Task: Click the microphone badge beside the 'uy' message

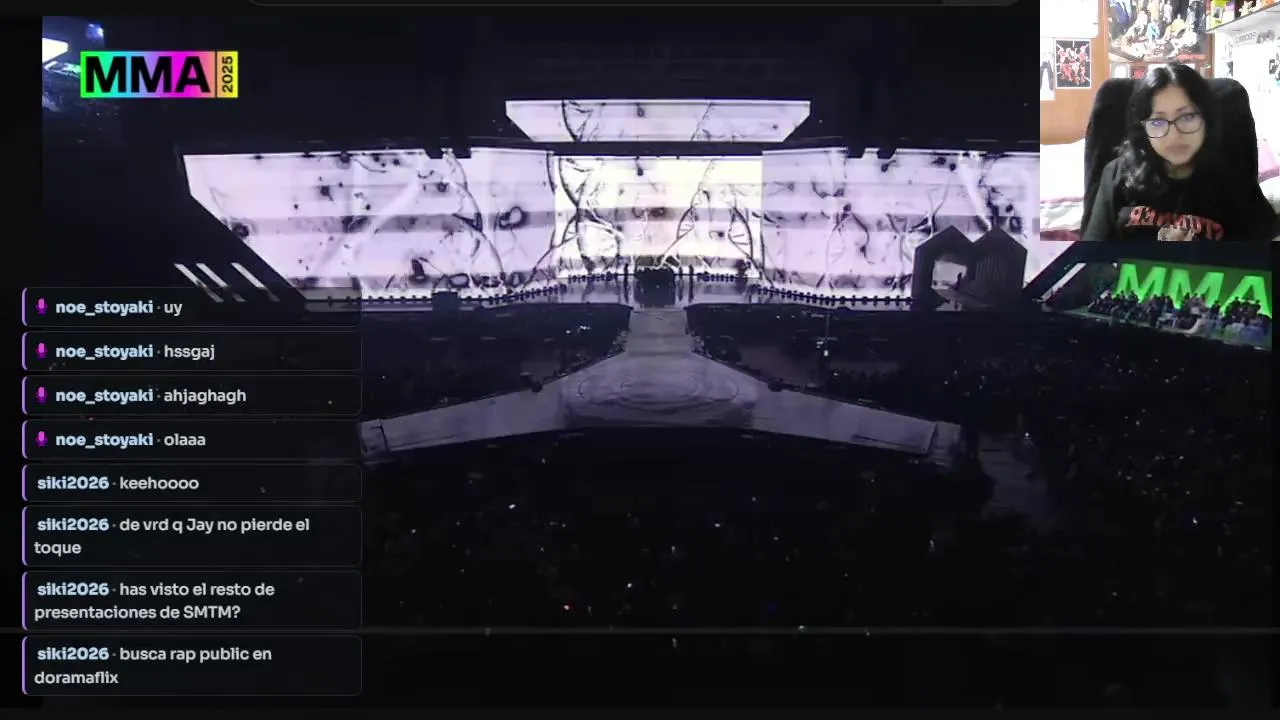Action: [41, 307]
